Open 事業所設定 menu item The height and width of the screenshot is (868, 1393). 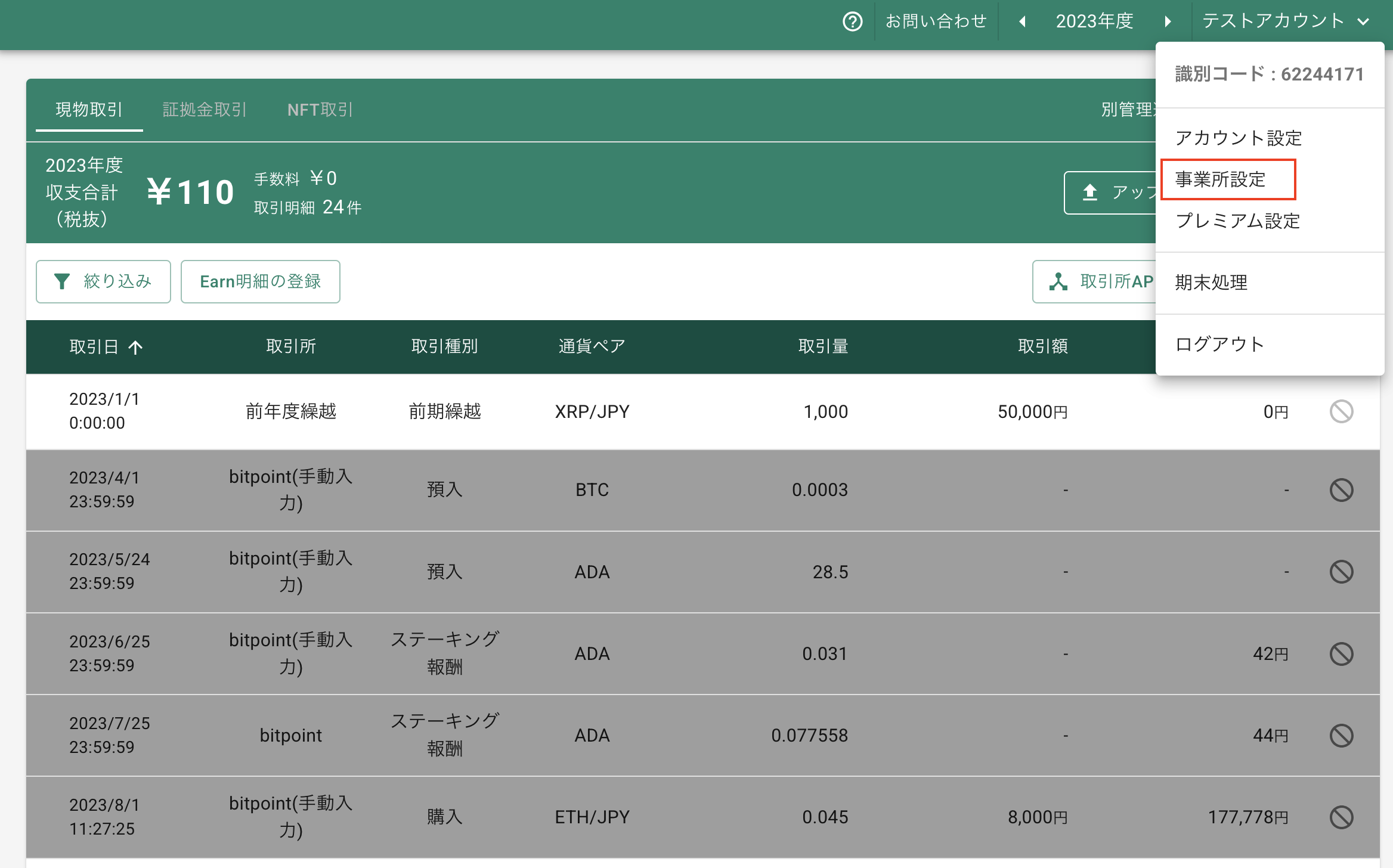tap(1220, 179)
